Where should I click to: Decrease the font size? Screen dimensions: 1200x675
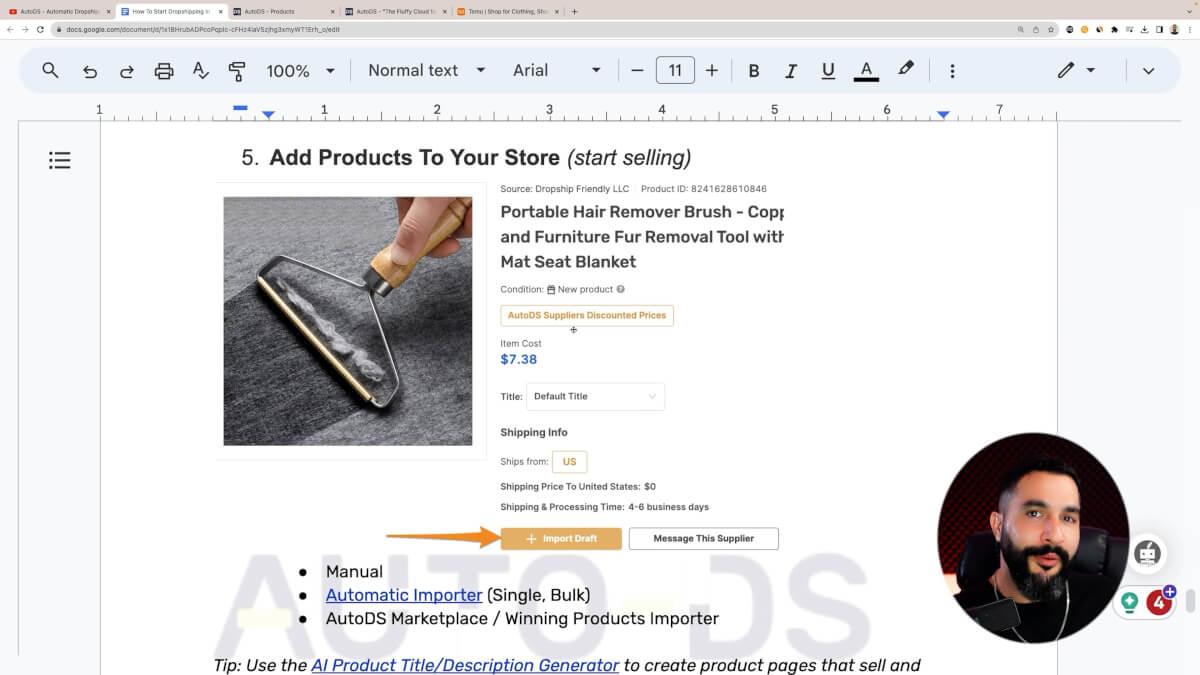pos(637,70)
